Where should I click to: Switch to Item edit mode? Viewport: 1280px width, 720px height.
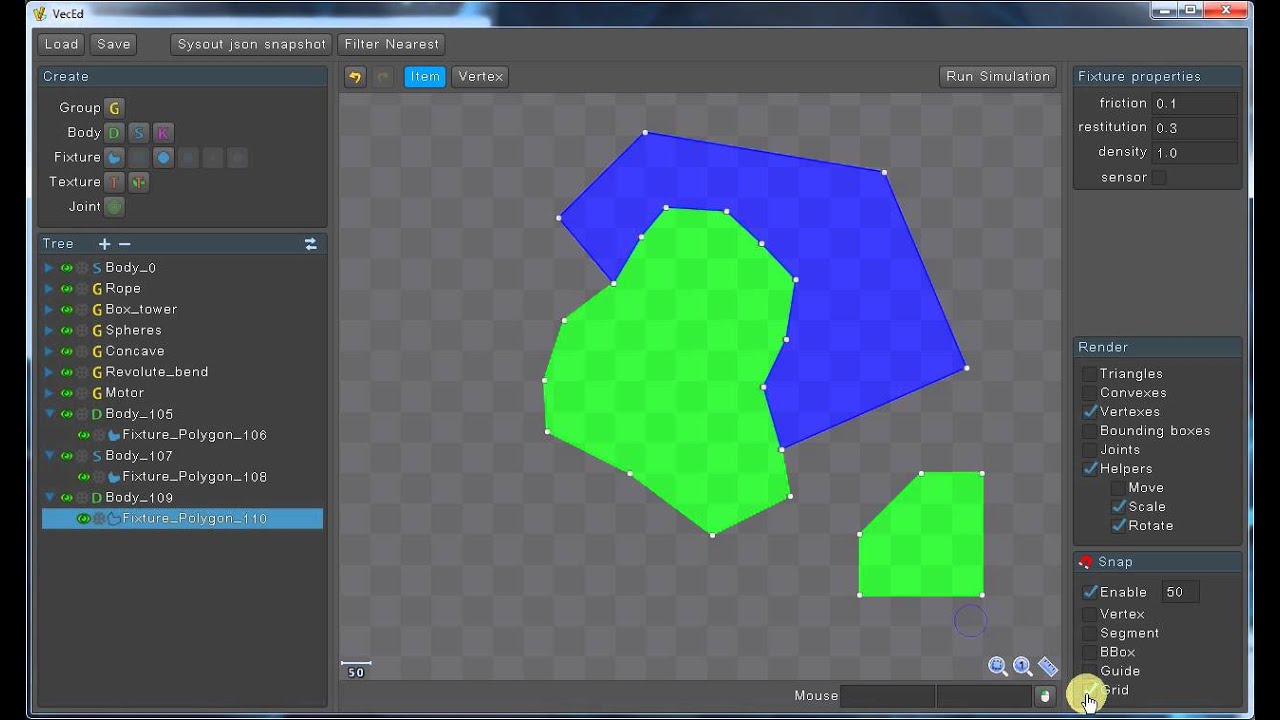(425, 77)
